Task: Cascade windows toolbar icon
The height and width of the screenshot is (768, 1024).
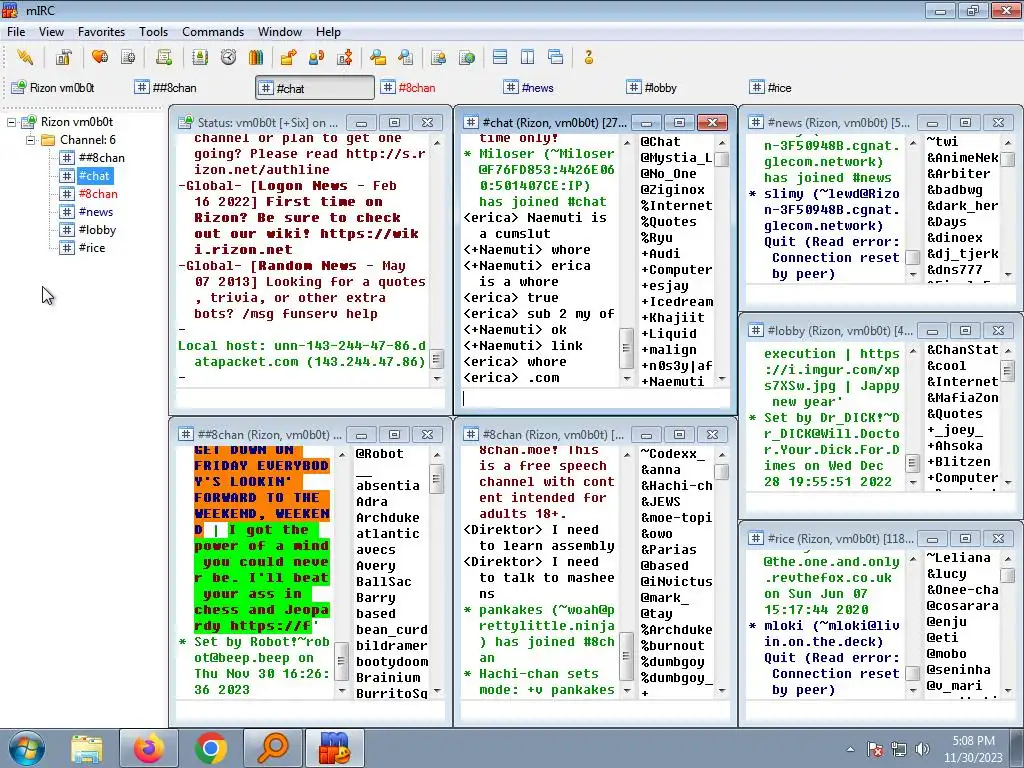Action: coord(556,57)
